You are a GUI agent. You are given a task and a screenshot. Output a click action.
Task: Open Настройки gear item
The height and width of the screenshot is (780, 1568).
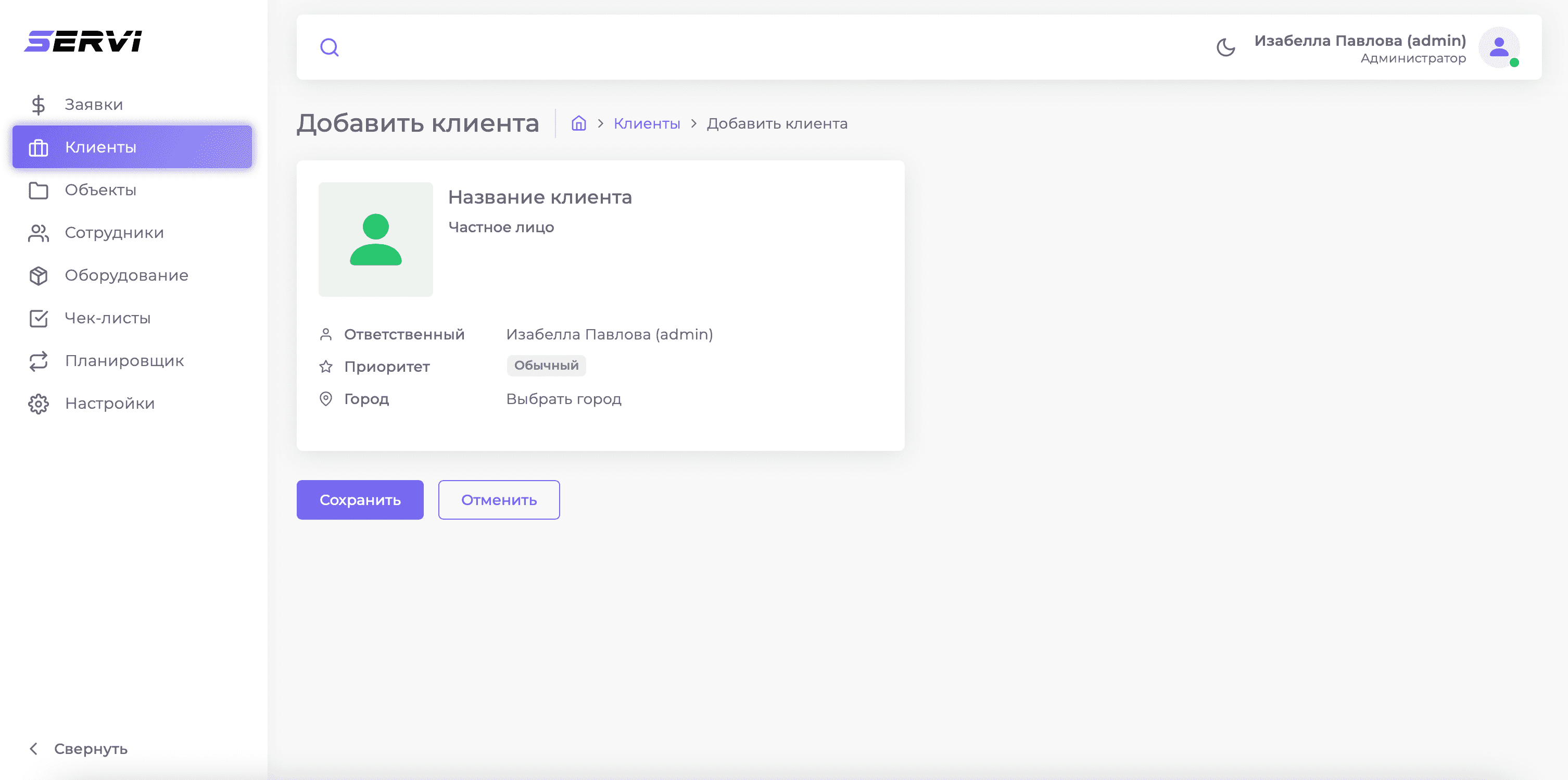(109, 403)
